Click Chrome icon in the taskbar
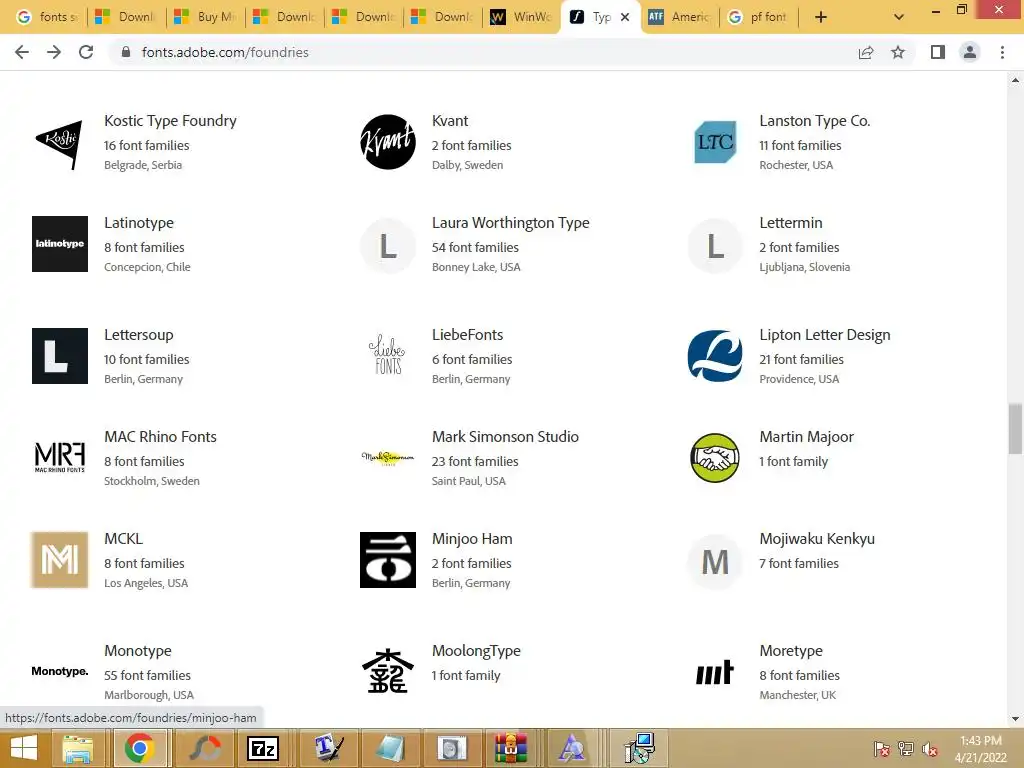The width and height of the screenshot is (1024, 768). coord(139,748)
